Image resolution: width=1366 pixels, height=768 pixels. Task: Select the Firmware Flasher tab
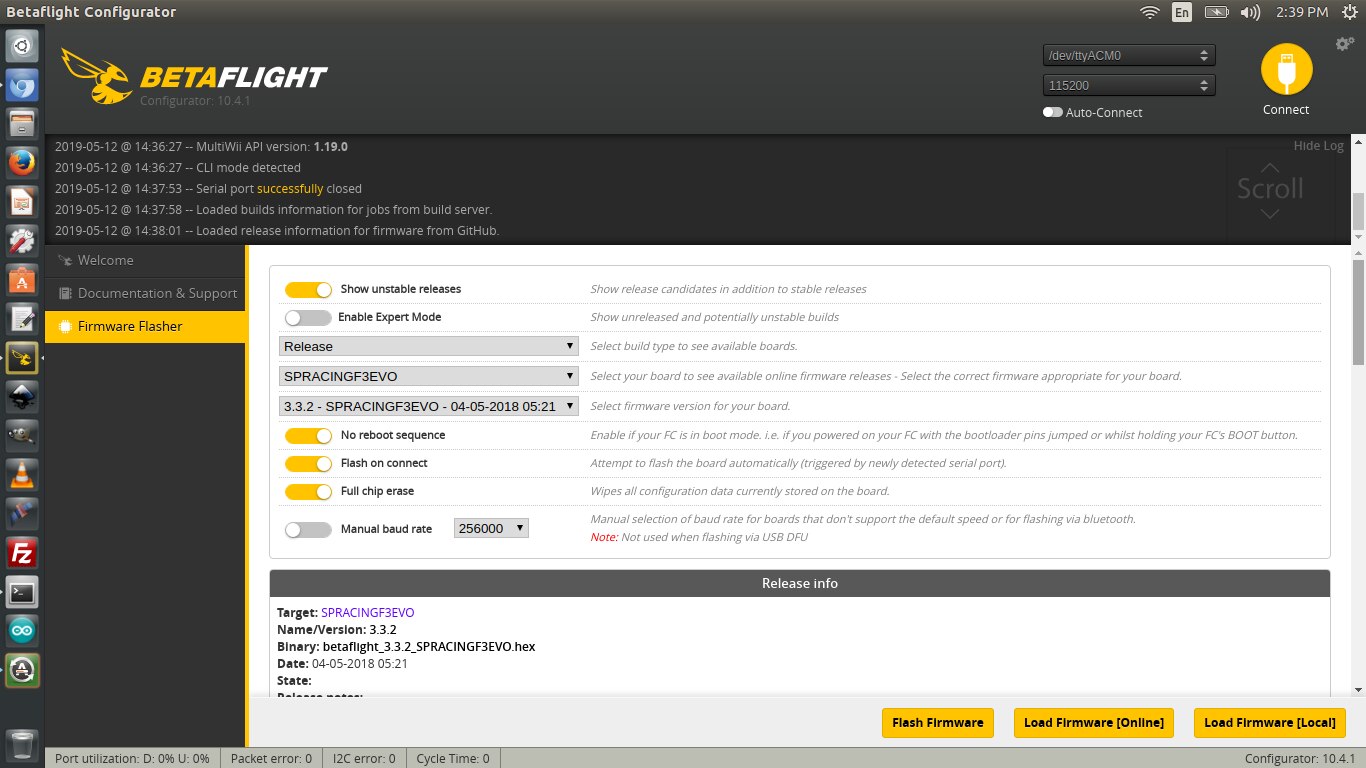[146, 326]
